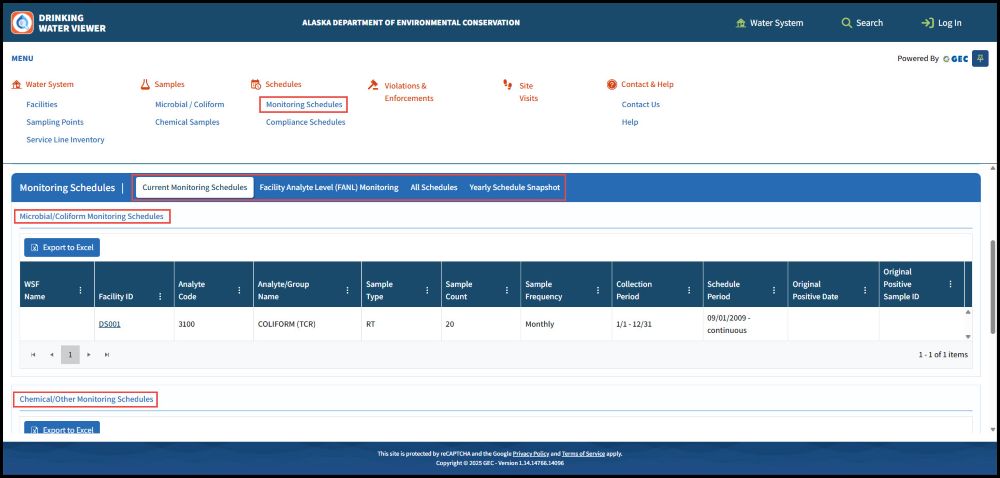Jump to the last page of results
1000x478 pixels.
click(107, 354)
